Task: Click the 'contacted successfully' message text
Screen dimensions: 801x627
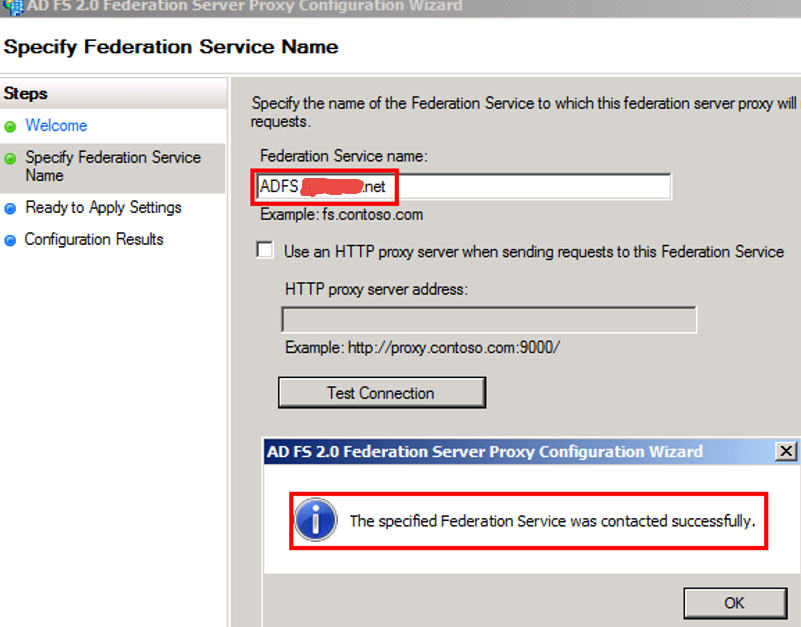Action: 551,521
